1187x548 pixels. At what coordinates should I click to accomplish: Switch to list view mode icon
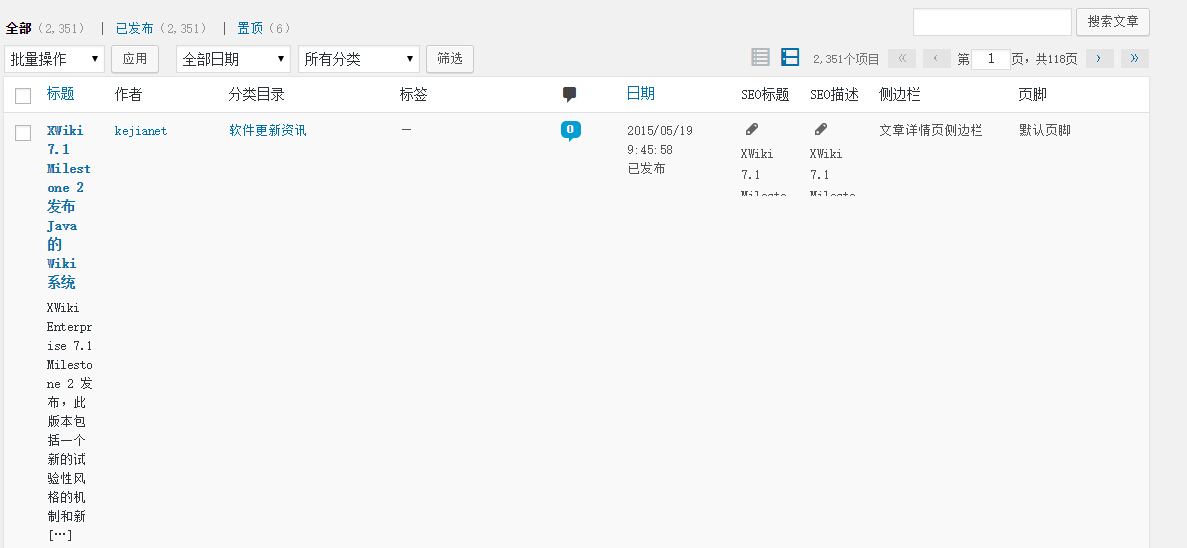[760, 58]
